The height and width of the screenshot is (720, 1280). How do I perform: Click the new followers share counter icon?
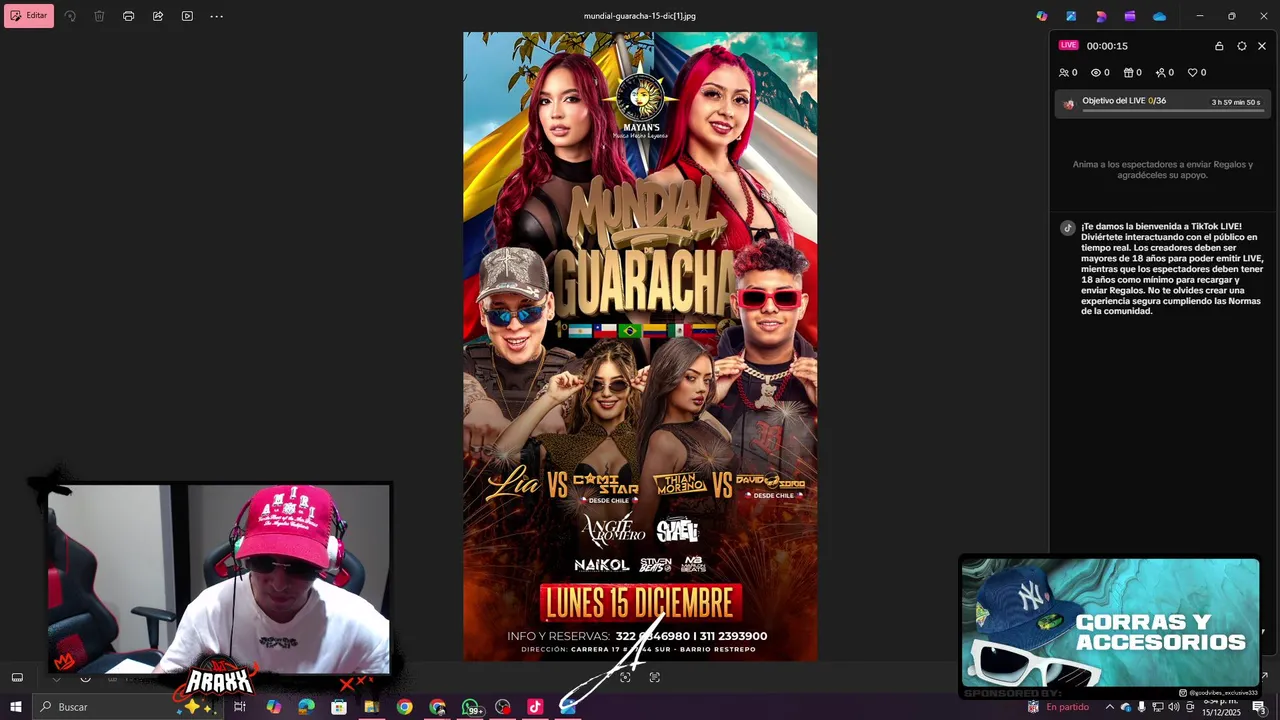pyautogui.click(x=1160, y=72)
